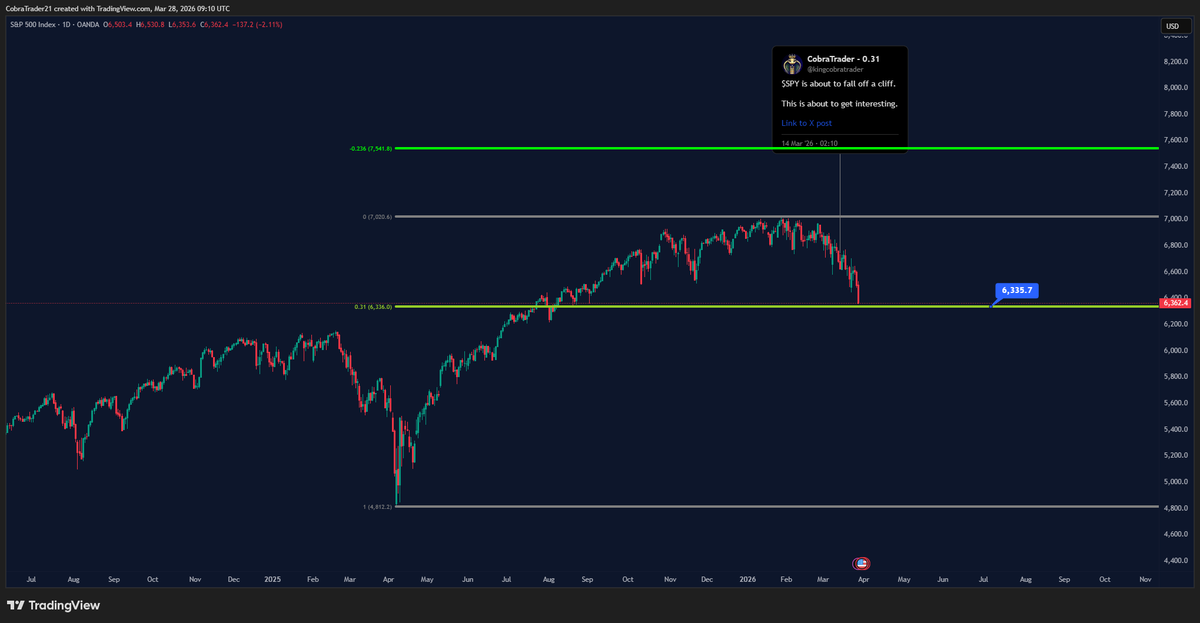The width and height of the screenshot is (1200, 623).
Task: Click the TradingView logo in the footer
Action: pos(53,605)
